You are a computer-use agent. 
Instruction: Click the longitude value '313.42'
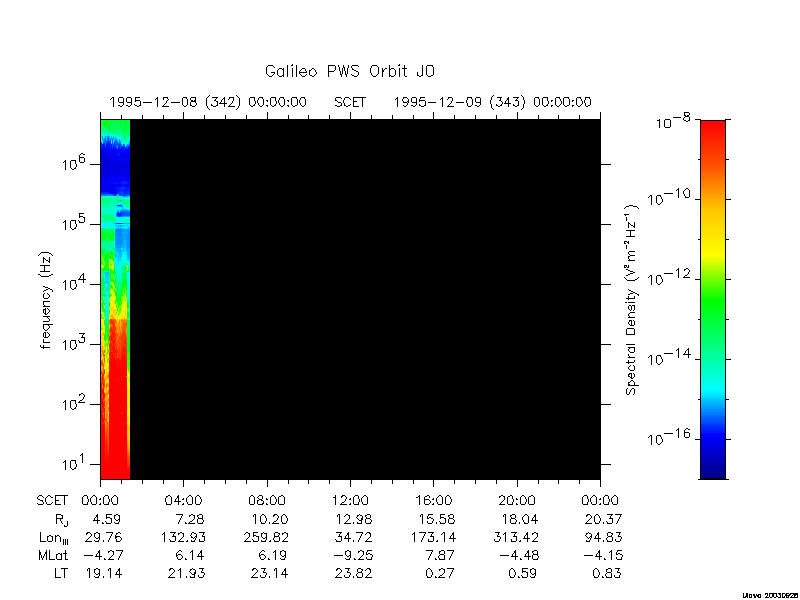pyautogui.click(x=517, y=537)
